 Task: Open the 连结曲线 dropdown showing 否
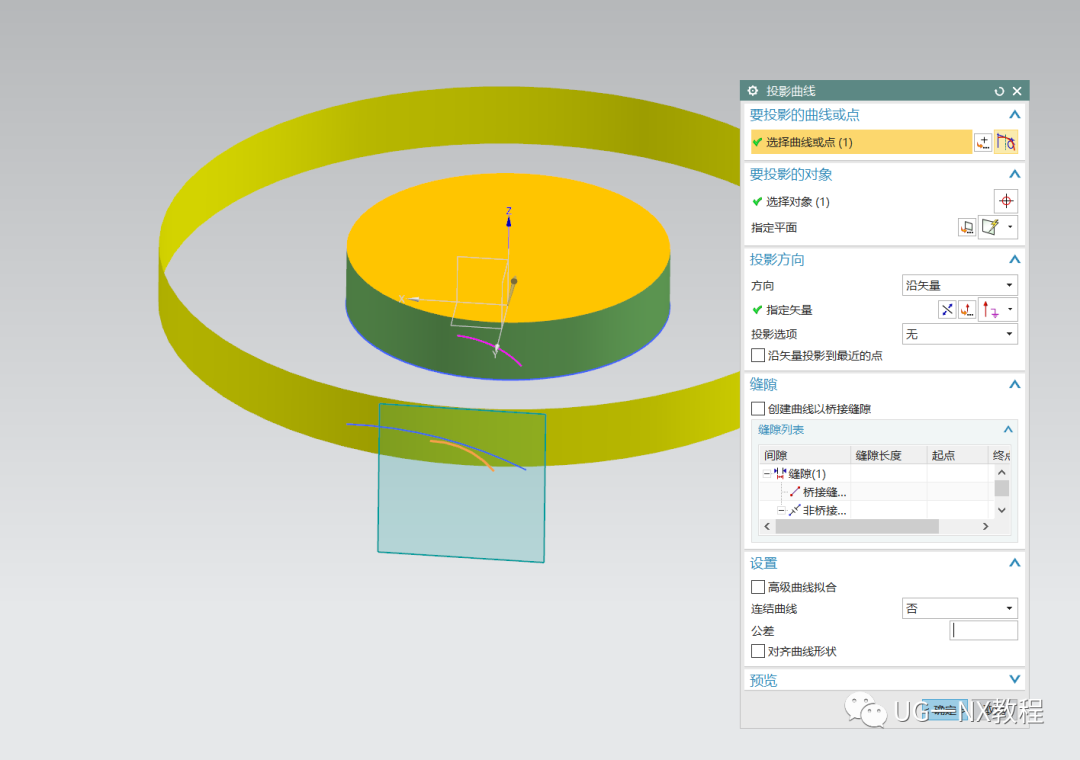coord(959,608)
